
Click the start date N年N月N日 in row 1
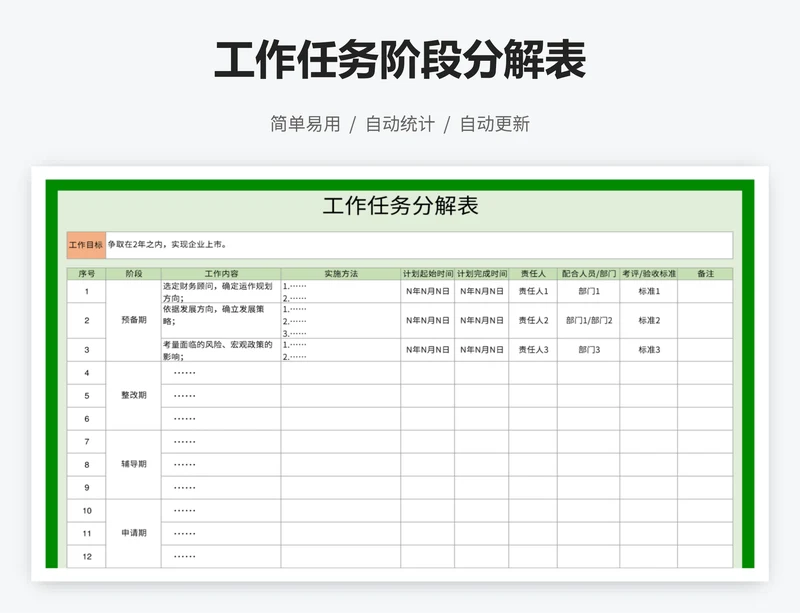(x=428, y=291)
